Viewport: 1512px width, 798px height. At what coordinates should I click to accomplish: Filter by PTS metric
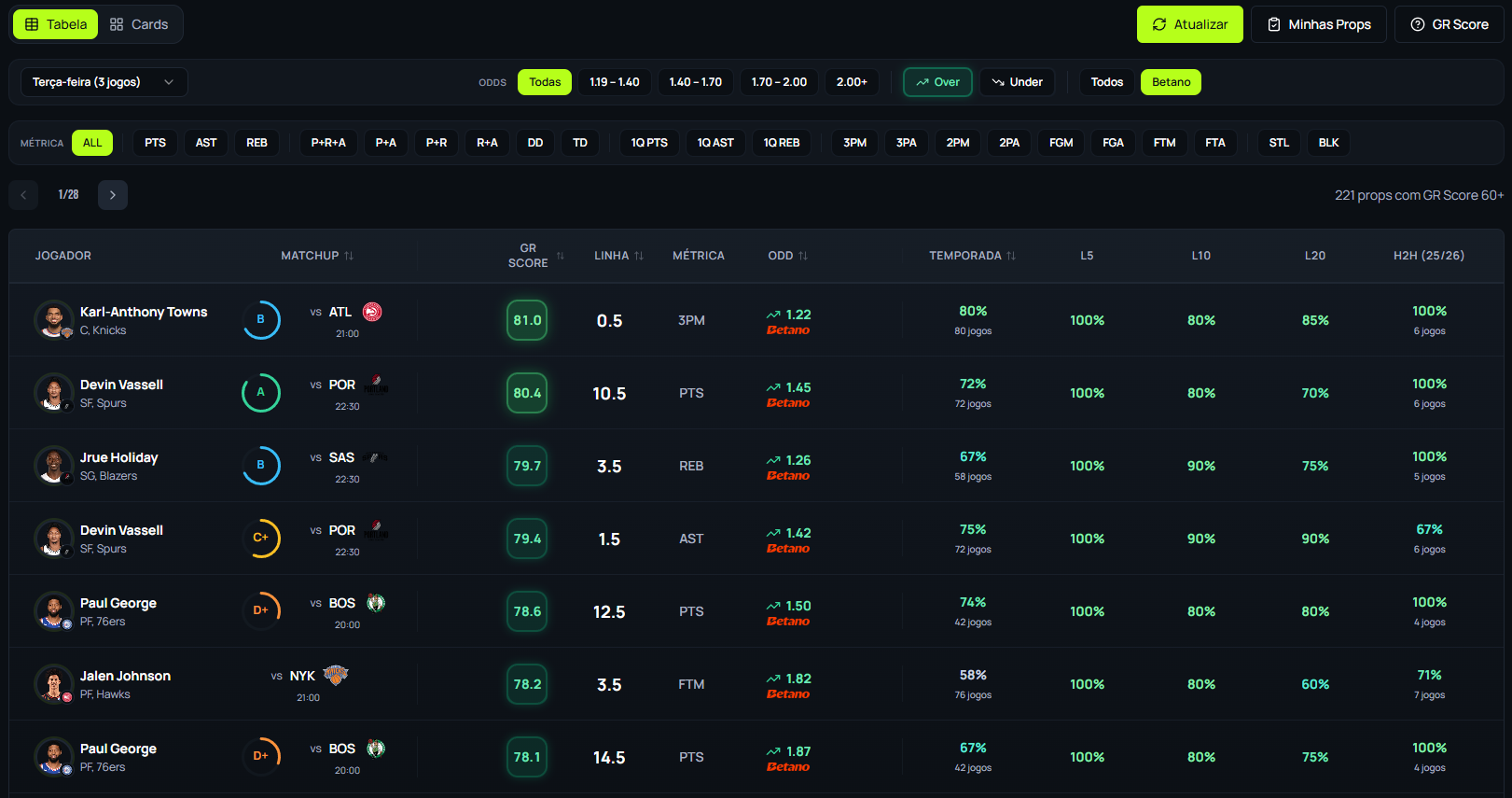click(x=156, y=143)
